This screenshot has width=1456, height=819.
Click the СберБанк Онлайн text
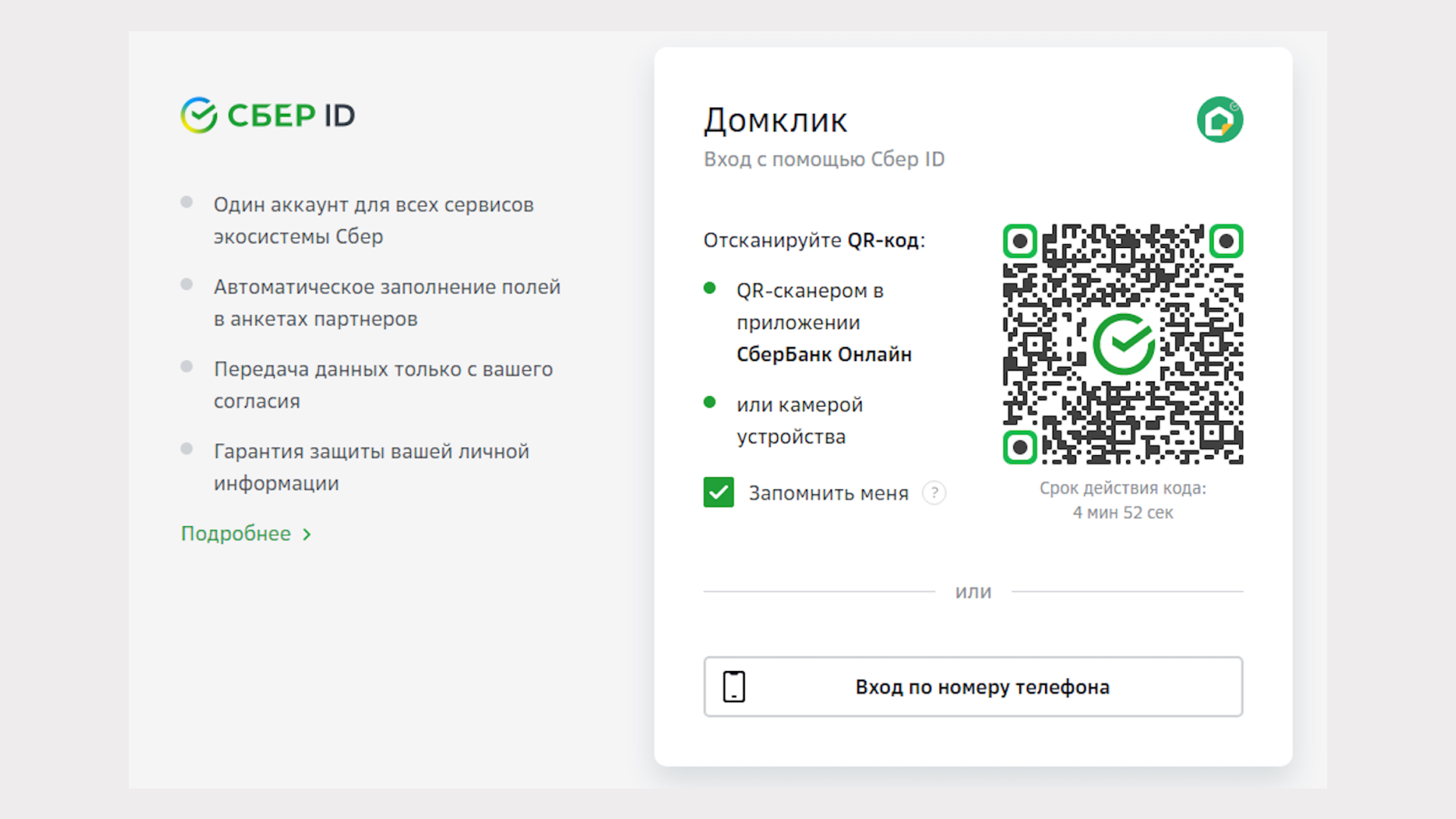[824, 354]
